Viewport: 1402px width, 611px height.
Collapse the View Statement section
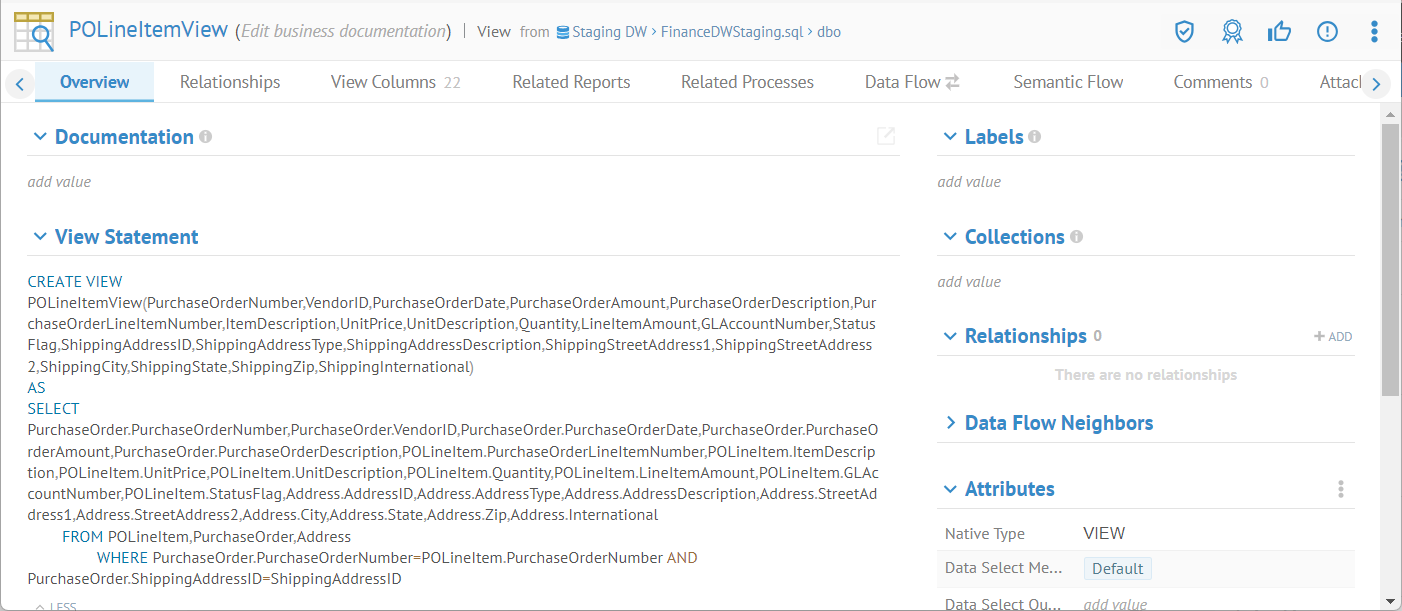click(40, 237)
